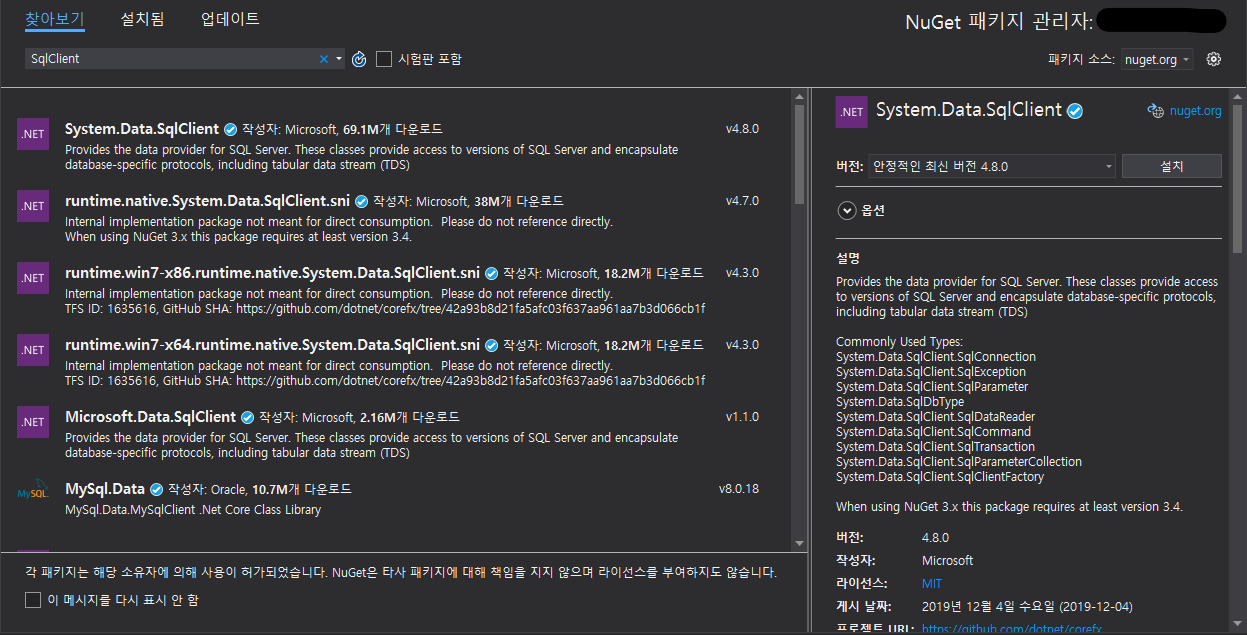
Task: Check 이 메시지를 다시 표시 안 함
Action: pyautogui.click(x=33, y=600)
